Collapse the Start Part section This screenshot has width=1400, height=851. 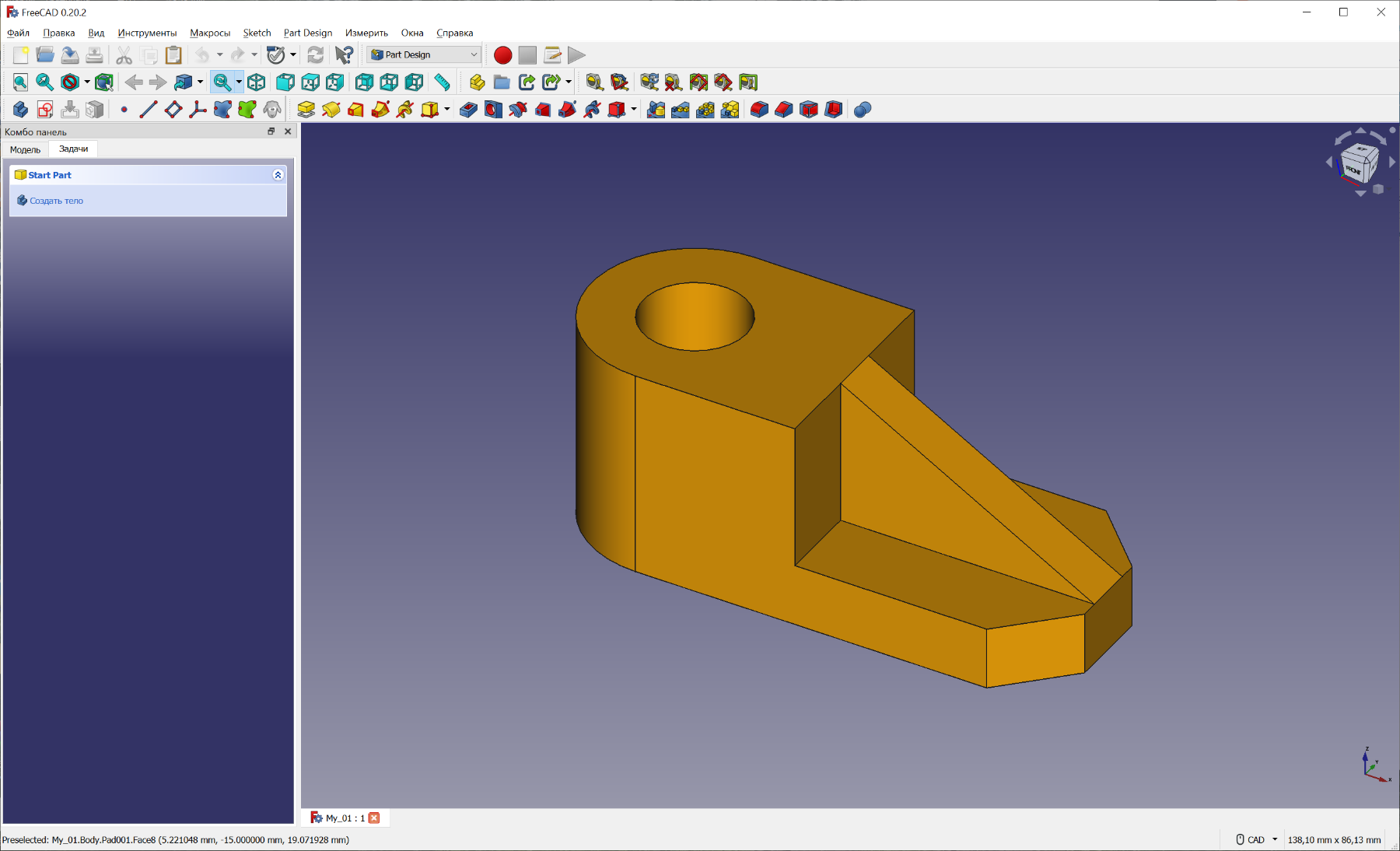(278, 175)
